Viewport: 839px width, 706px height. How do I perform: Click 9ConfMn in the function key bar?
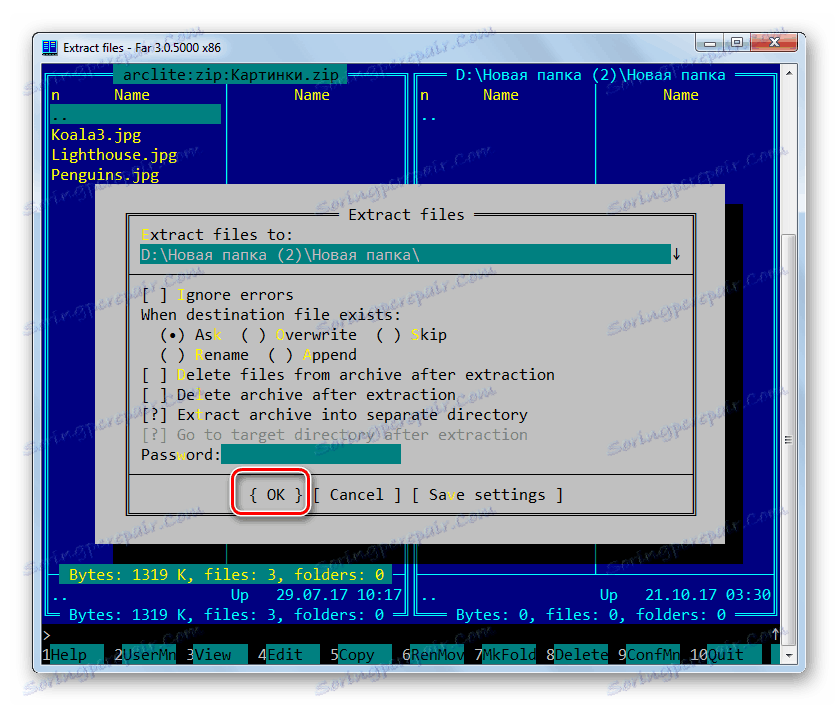click(x=649, y=655)
